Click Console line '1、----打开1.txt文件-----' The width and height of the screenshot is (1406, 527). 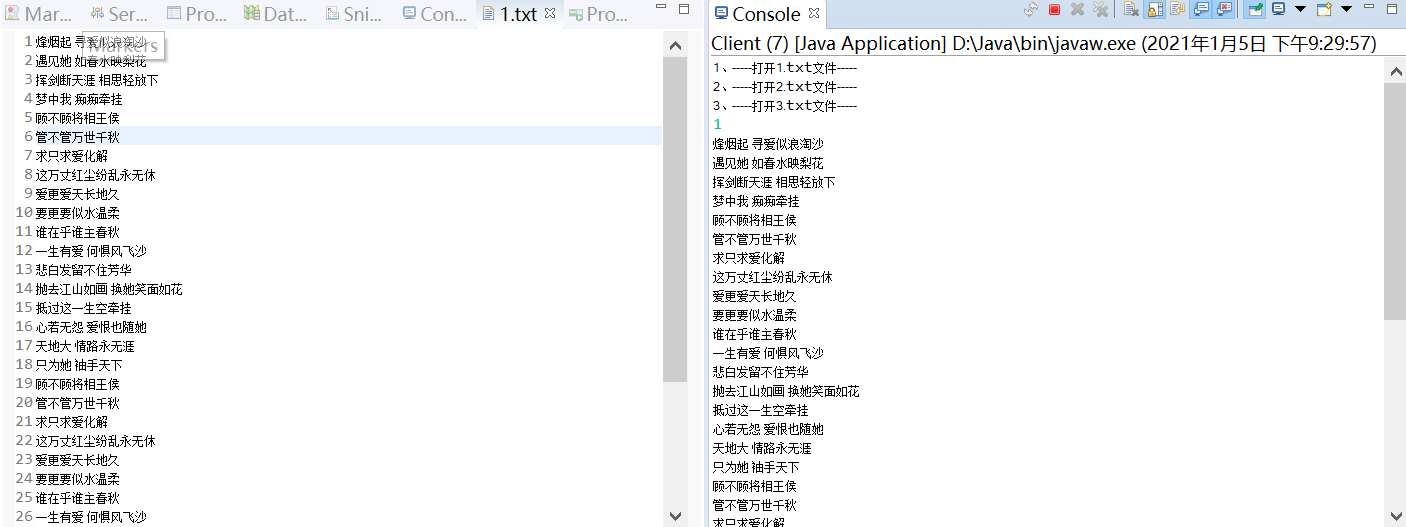(785, 68)
